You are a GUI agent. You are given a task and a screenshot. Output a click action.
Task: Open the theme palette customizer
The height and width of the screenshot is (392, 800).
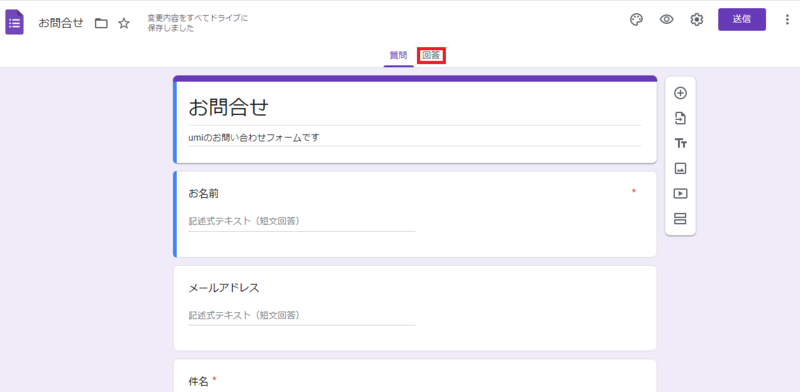click(x=636, y=20)
